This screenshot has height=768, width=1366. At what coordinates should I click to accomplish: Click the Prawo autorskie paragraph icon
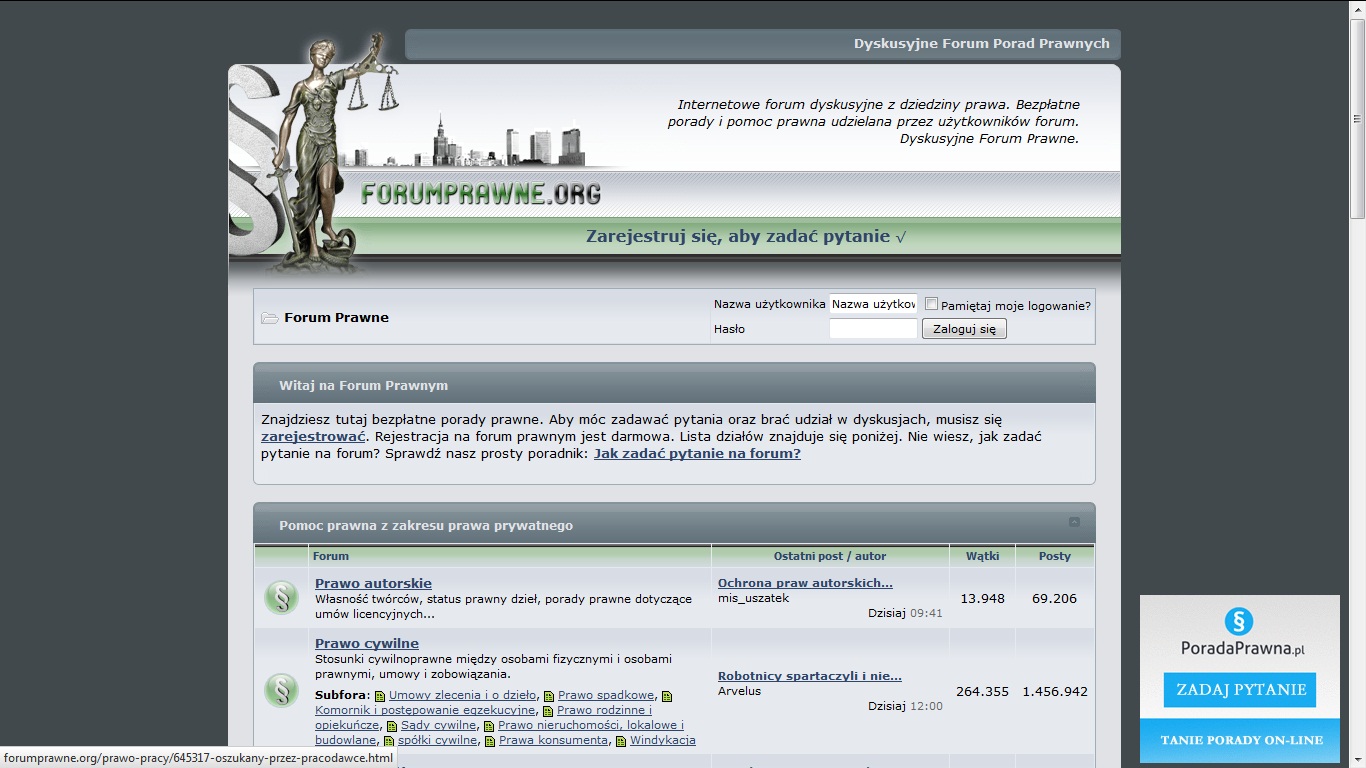pyautogui.click(x=281, y=598)
